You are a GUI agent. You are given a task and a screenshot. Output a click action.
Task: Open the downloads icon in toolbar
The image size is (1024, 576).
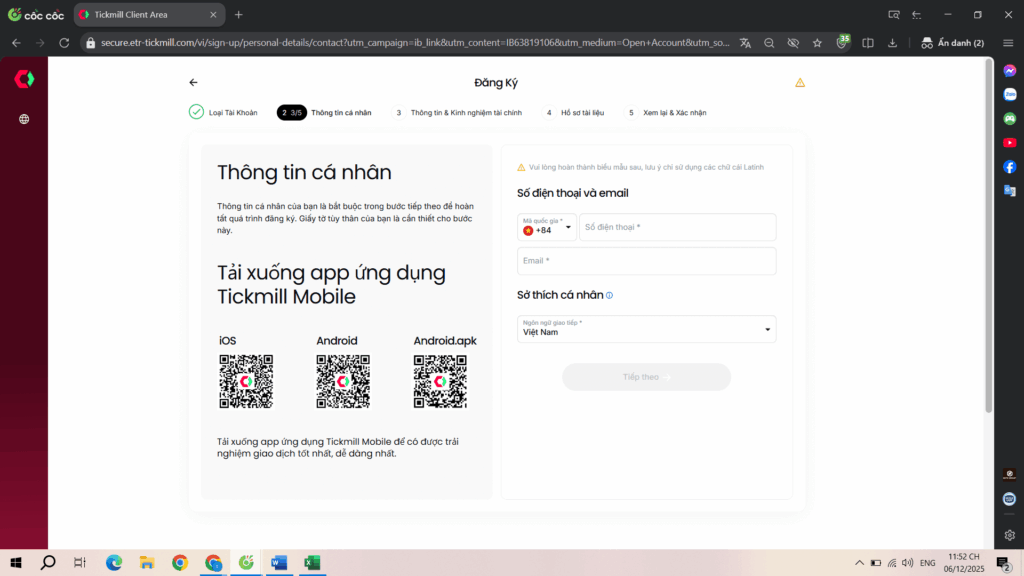[x=892, y=43]
